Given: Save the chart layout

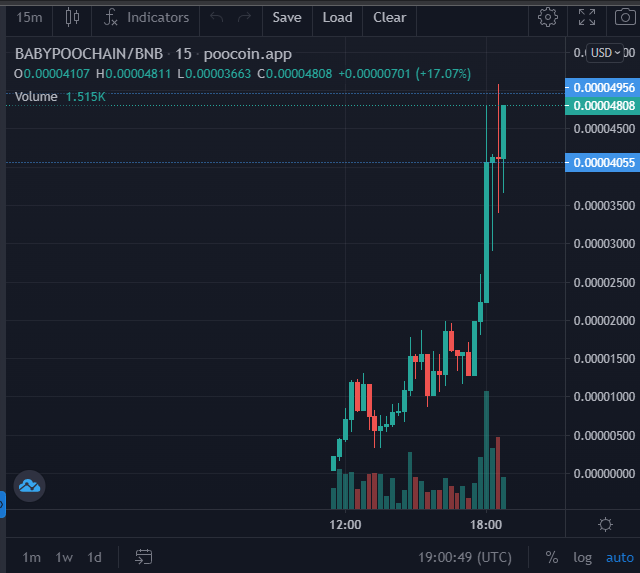Looking at the screenshot, I should [287, 18].
